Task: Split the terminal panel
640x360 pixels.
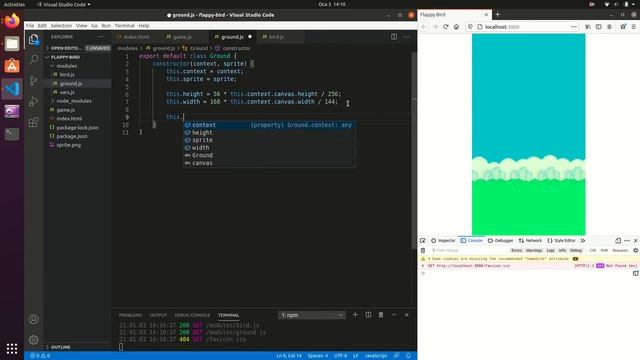Action: point(368,315)
